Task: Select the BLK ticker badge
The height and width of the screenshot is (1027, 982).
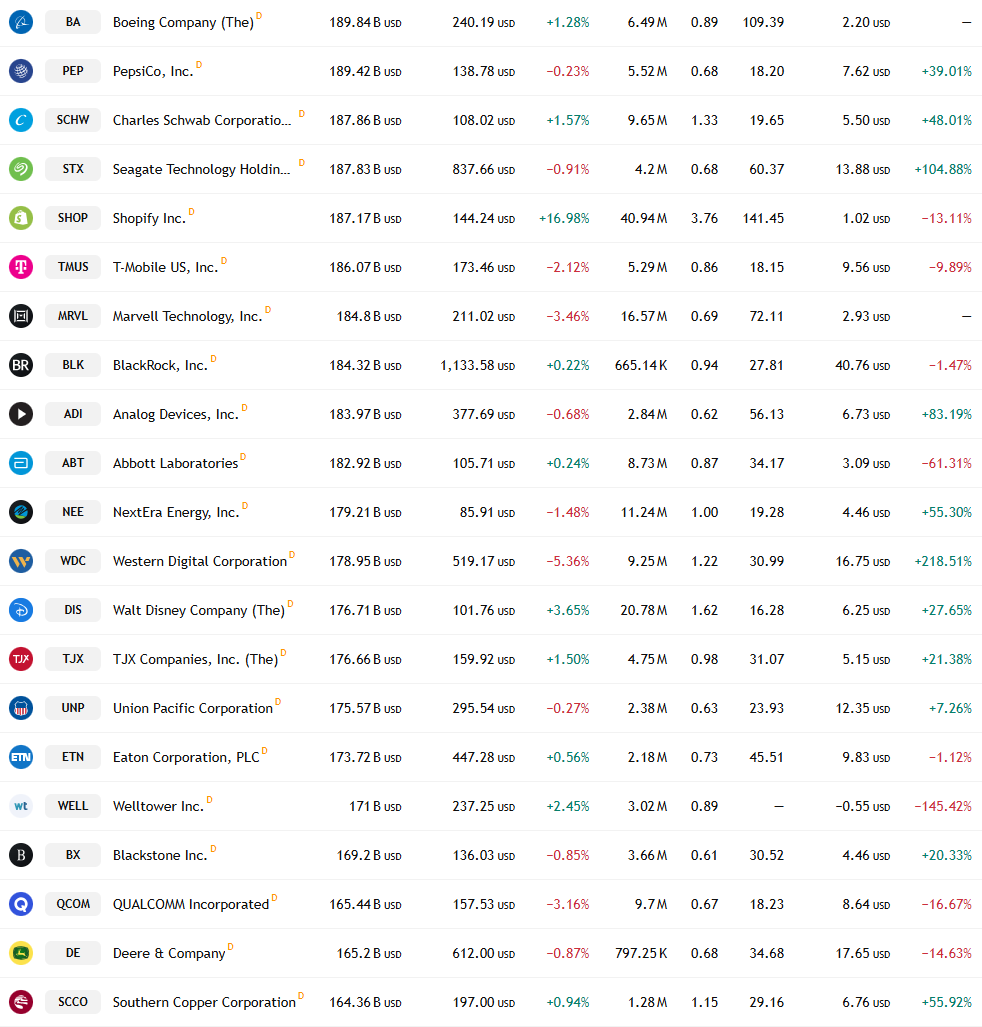Action: pyautogui.click(x=73, y=365)
